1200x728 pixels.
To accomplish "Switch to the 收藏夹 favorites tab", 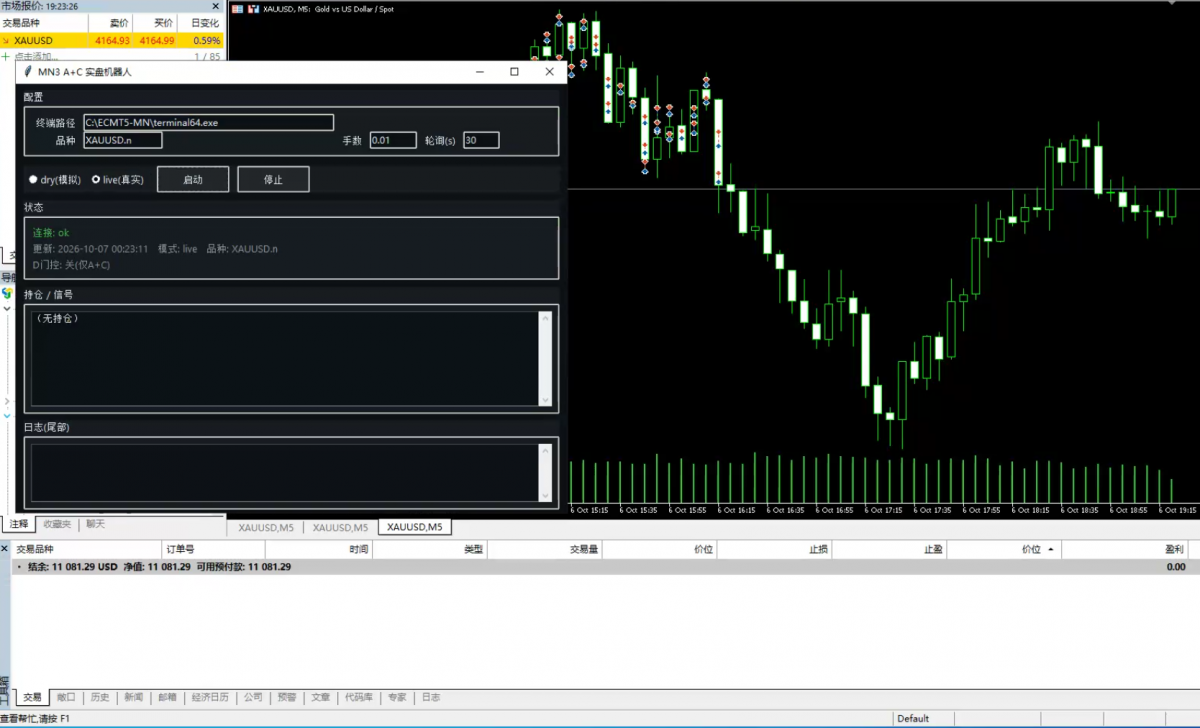I will click(x=57, y=524).
